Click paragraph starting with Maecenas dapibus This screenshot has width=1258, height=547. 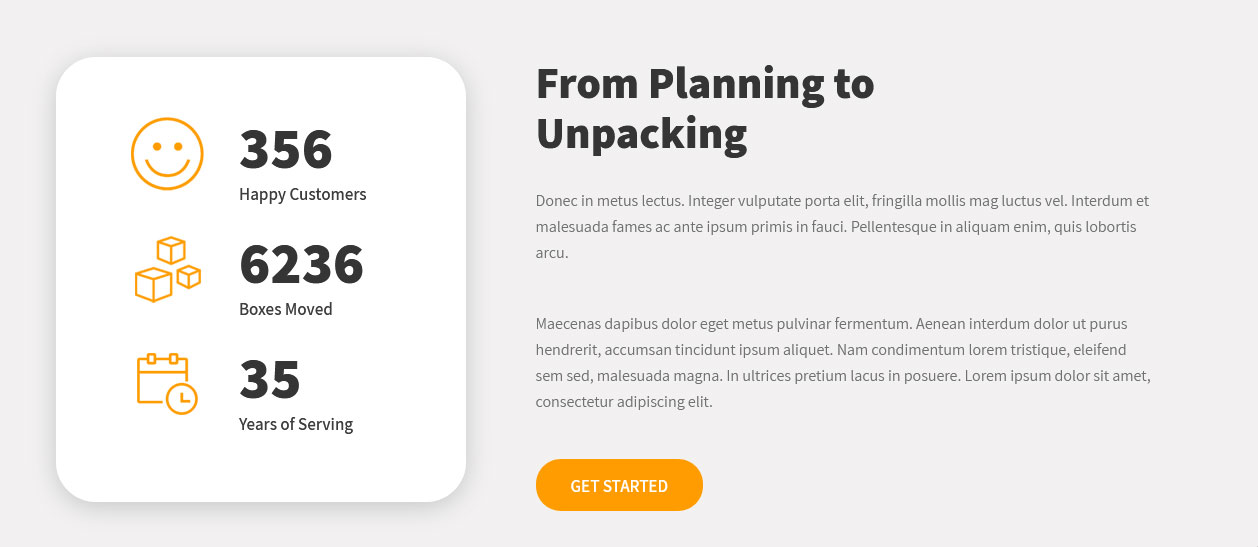point(843,363)
